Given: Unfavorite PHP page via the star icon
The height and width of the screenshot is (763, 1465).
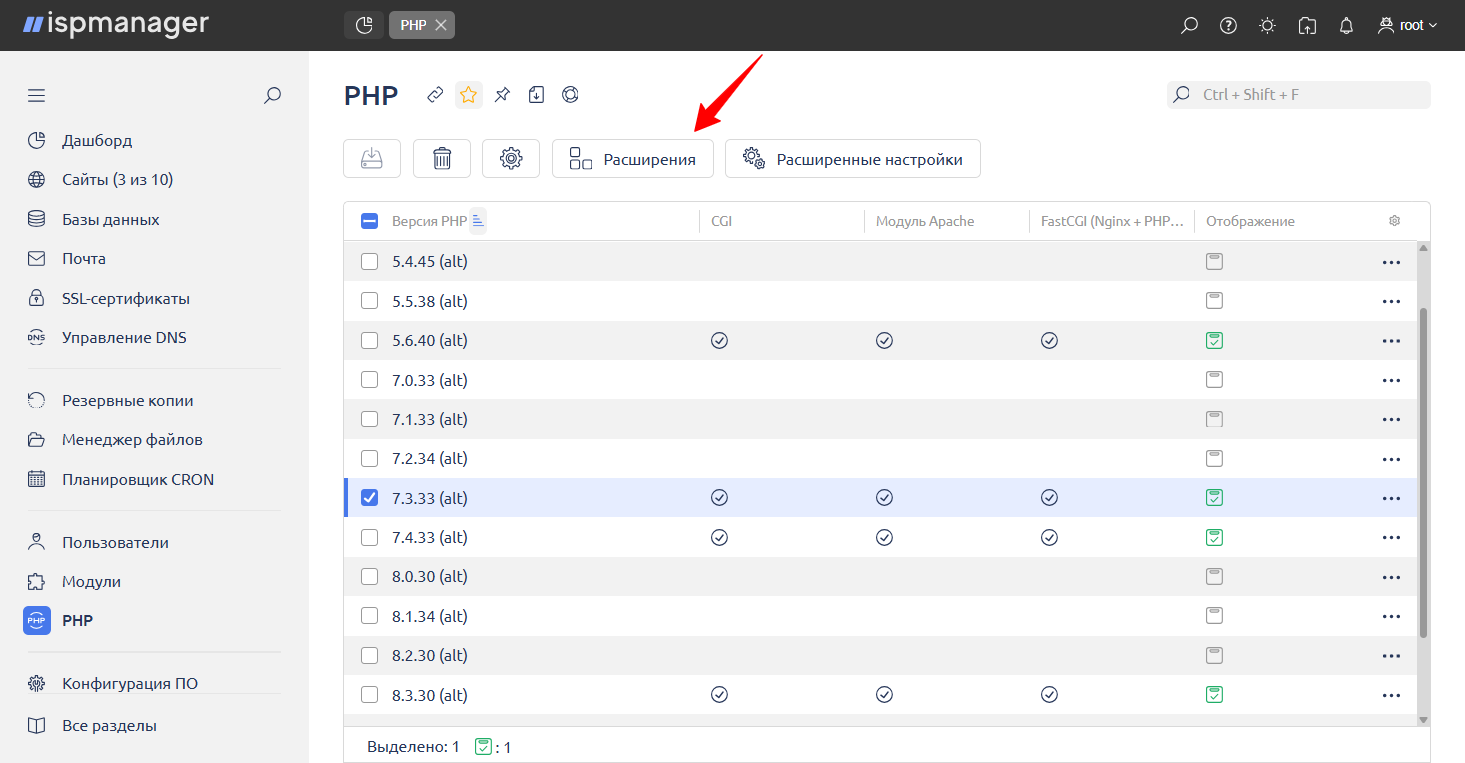Looking at the screenshot, I should [x=468, y=94].
